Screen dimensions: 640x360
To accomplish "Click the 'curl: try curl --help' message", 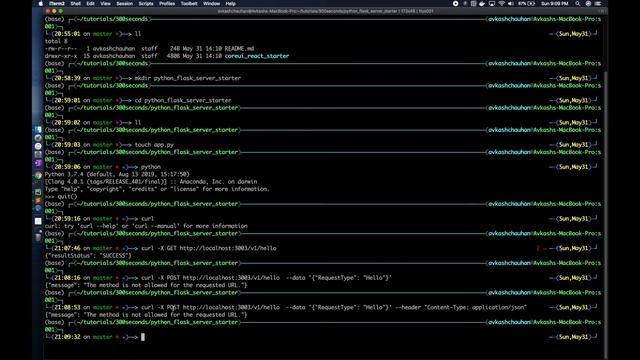I will click(146, 226).
